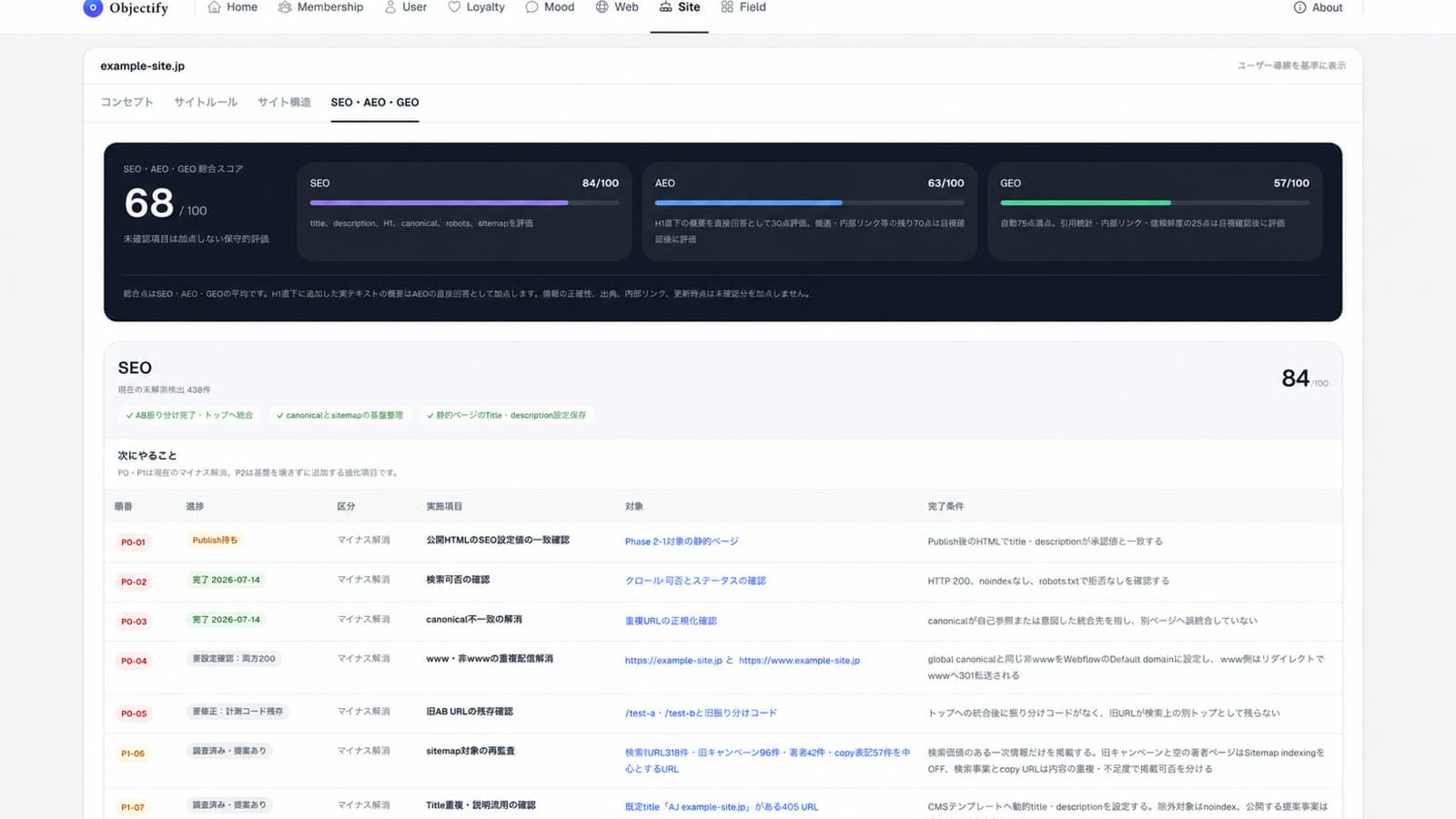Click the canonicalとsitemapの基盤整理 chip
Screen dimensions: 1456x819
click(x=339, y=415)
